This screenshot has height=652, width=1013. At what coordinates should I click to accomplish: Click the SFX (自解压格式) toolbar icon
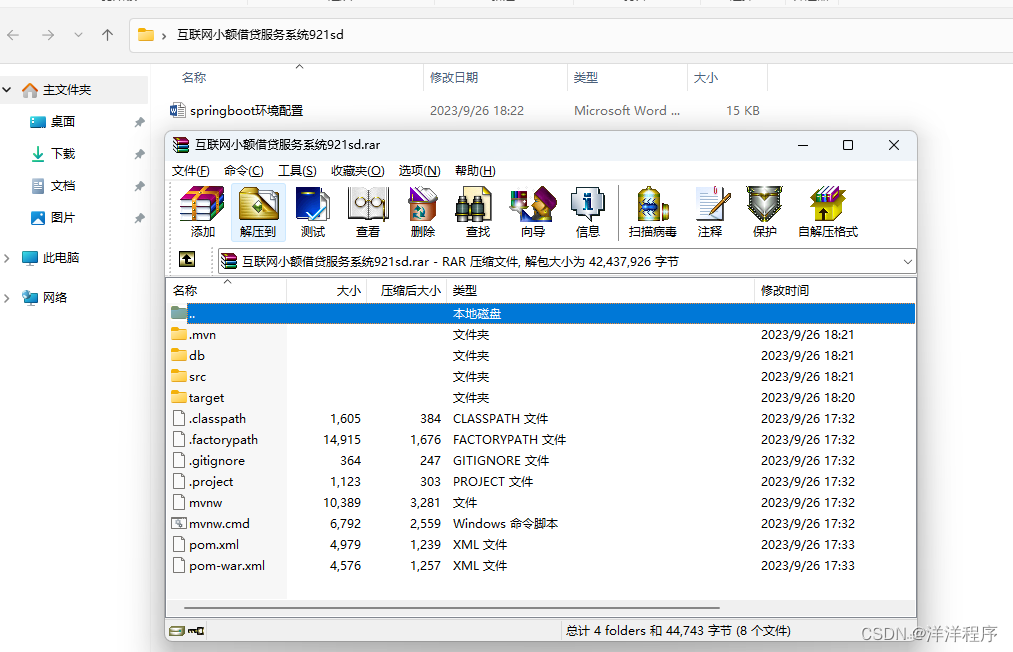pyautogui.click(x=828, y=212)
